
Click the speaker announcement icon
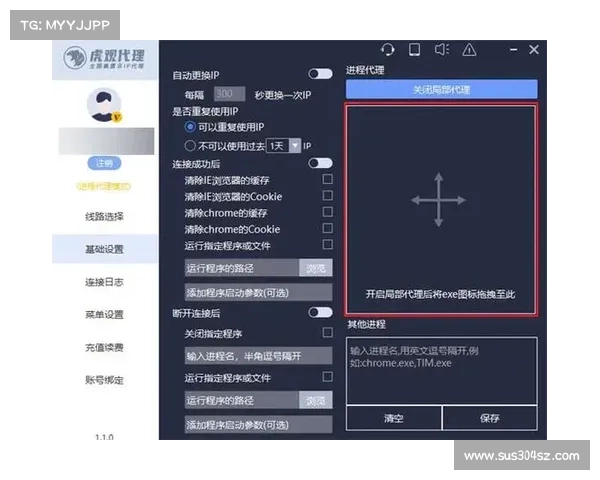coord(441,50)
